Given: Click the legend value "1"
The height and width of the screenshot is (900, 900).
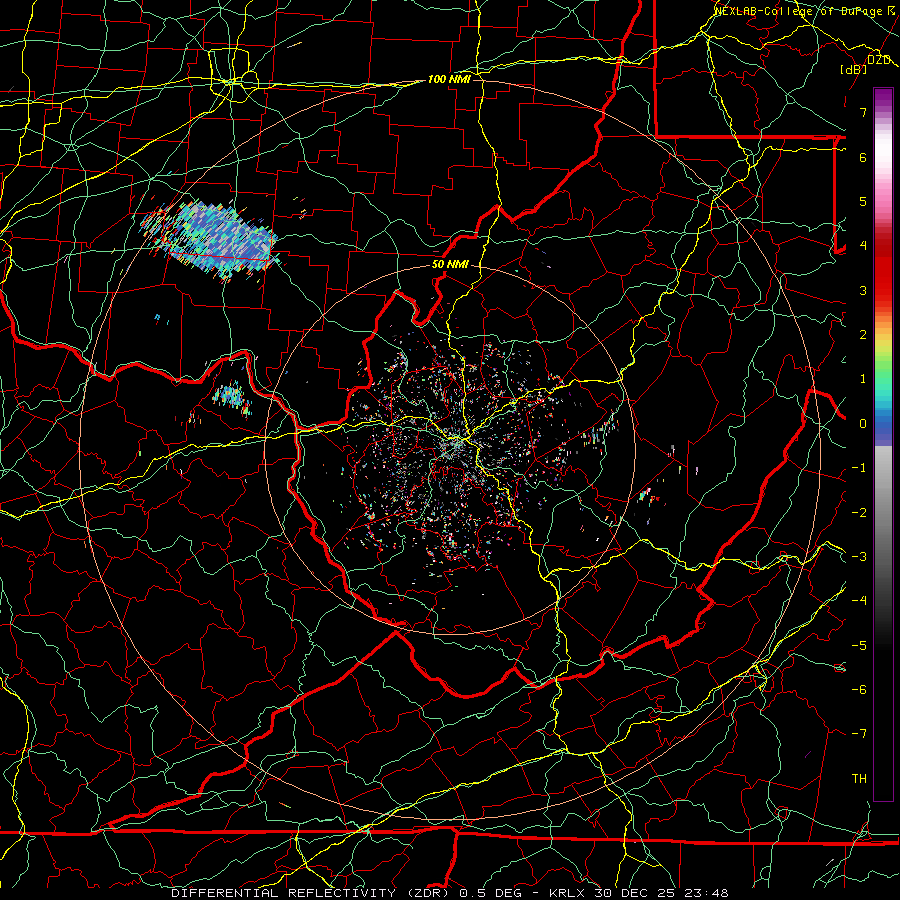Looking at the screenshot, I should pyautogui.click(x=863, y=379).
